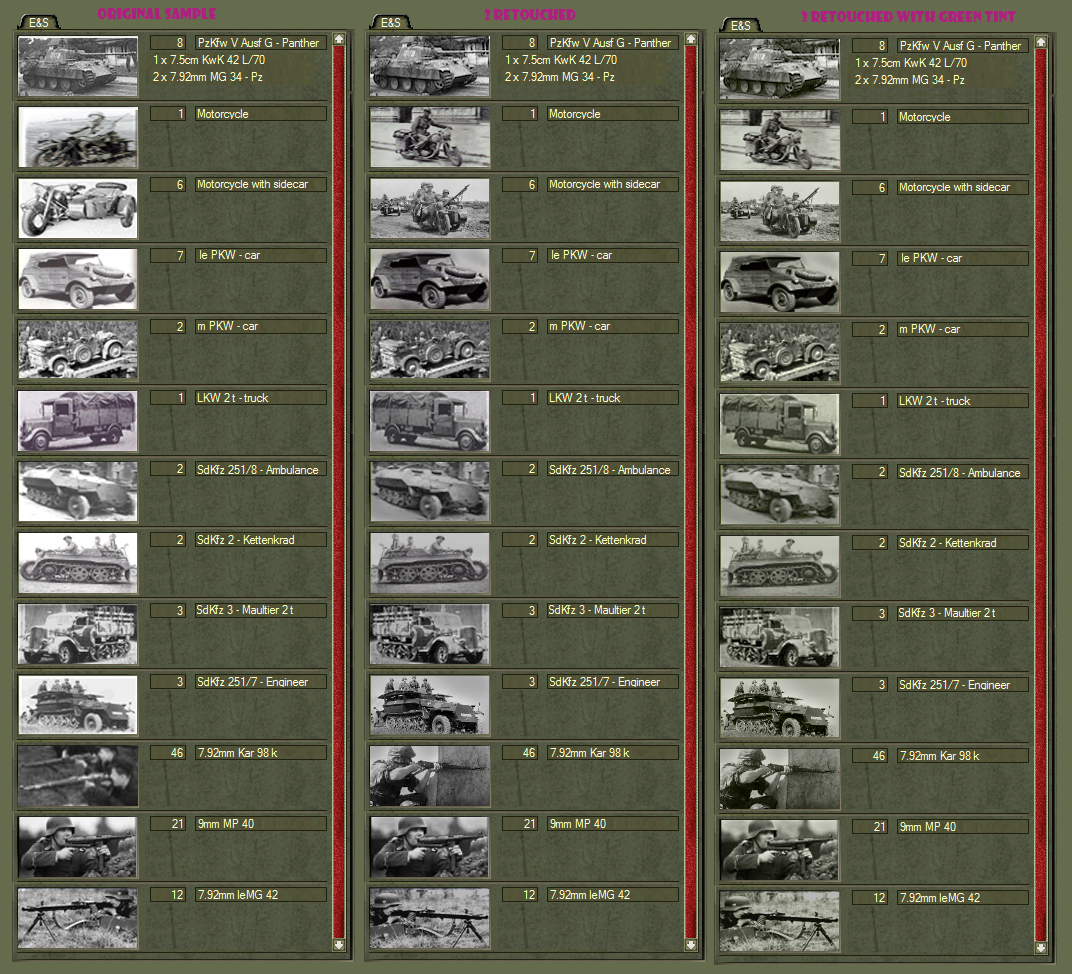Click '7.92mm leMG 42' label in Green Tint panel
This screenshot has width=1072, height=974.
pos(963,897)
